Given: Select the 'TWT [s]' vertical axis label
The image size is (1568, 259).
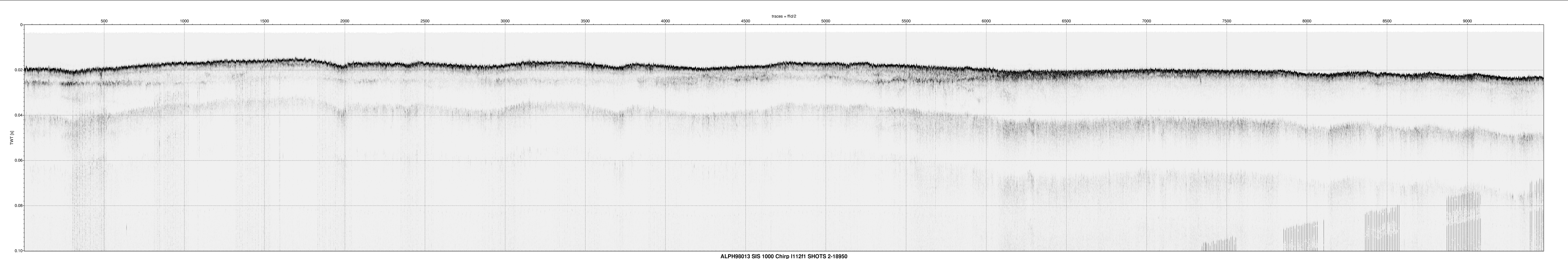Looking at the screenshot, I should pyautogui.click(x=11, y=138).
